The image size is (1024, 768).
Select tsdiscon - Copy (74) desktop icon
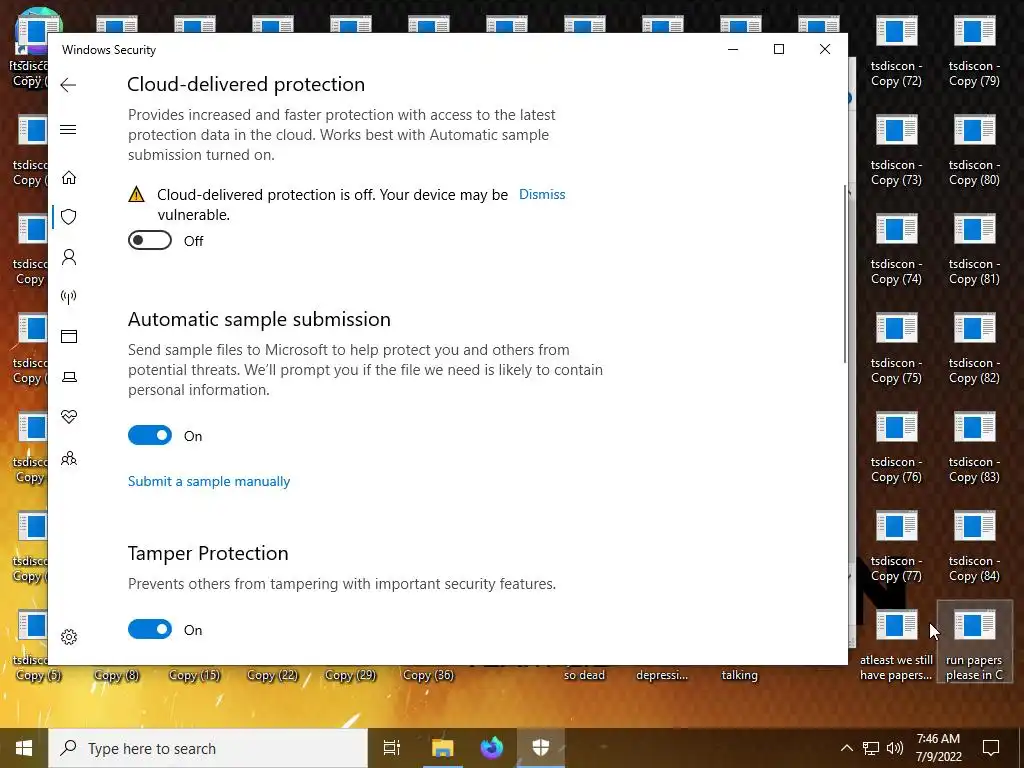pos(896,250)
